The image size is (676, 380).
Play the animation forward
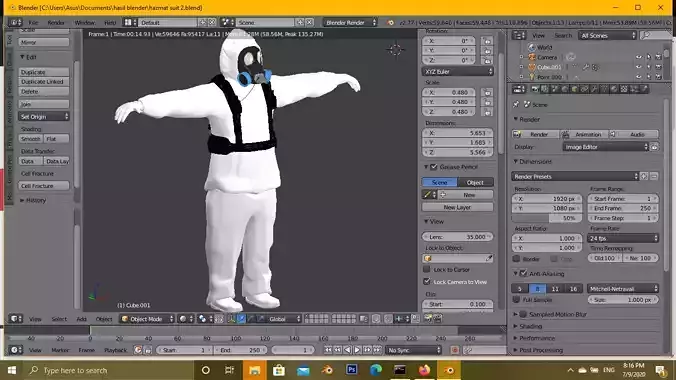coord(357,350)
